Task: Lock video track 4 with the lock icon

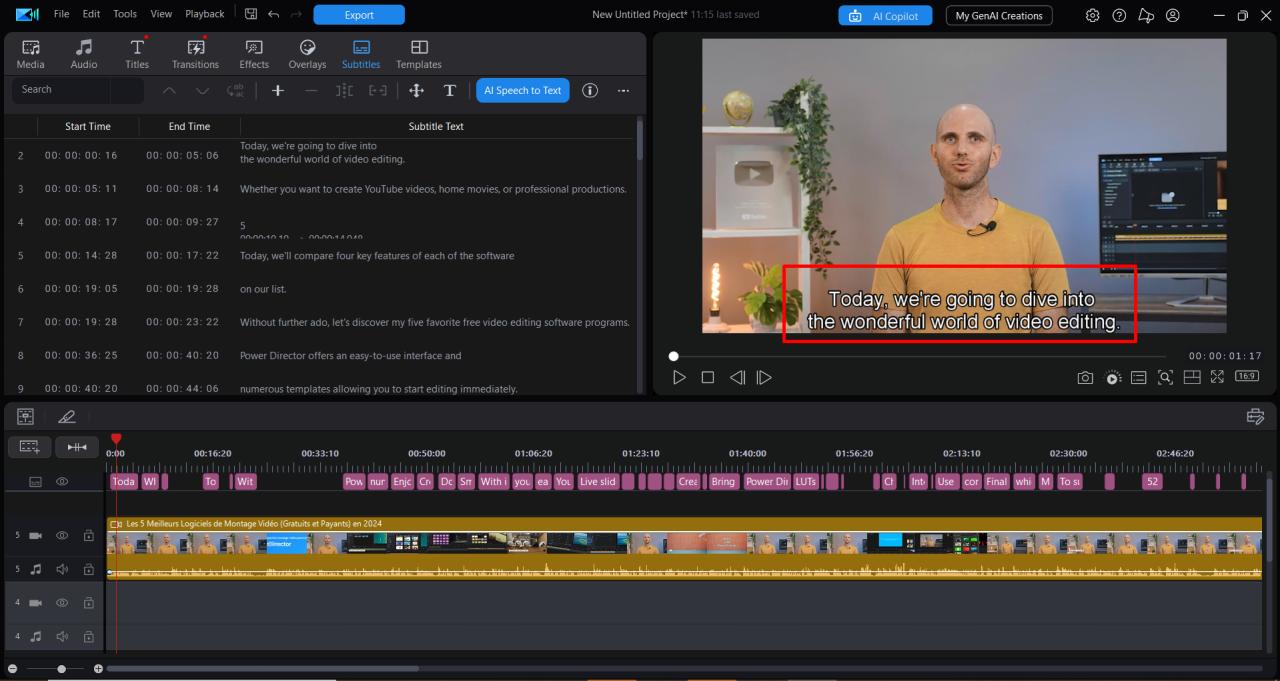Action: [88, 602]
